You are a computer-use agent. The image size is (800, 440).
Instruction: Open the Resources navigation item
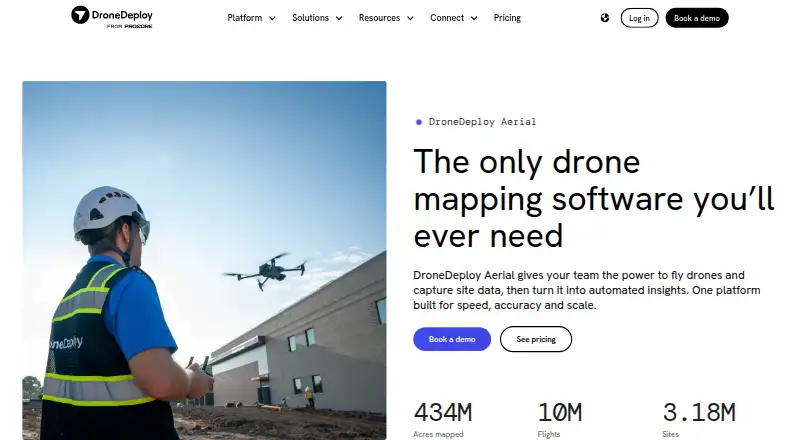380,18
